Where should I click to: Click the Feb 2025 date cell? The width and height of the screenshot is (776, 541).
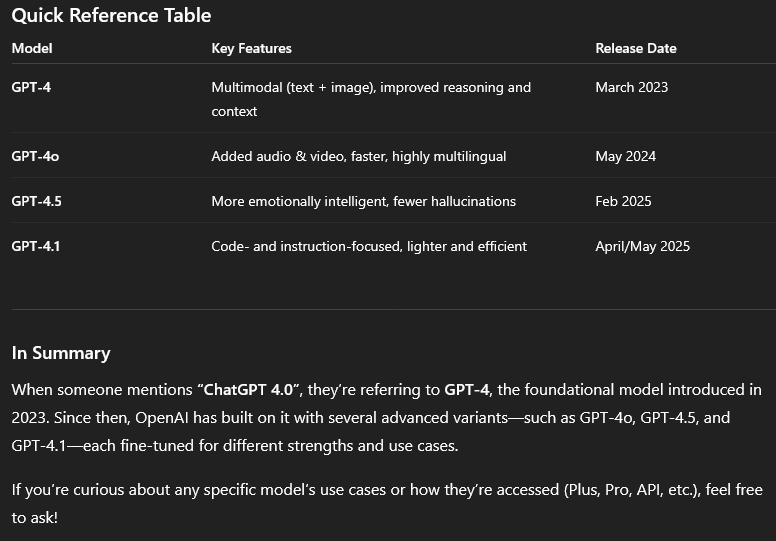click(x=623, y=201)
